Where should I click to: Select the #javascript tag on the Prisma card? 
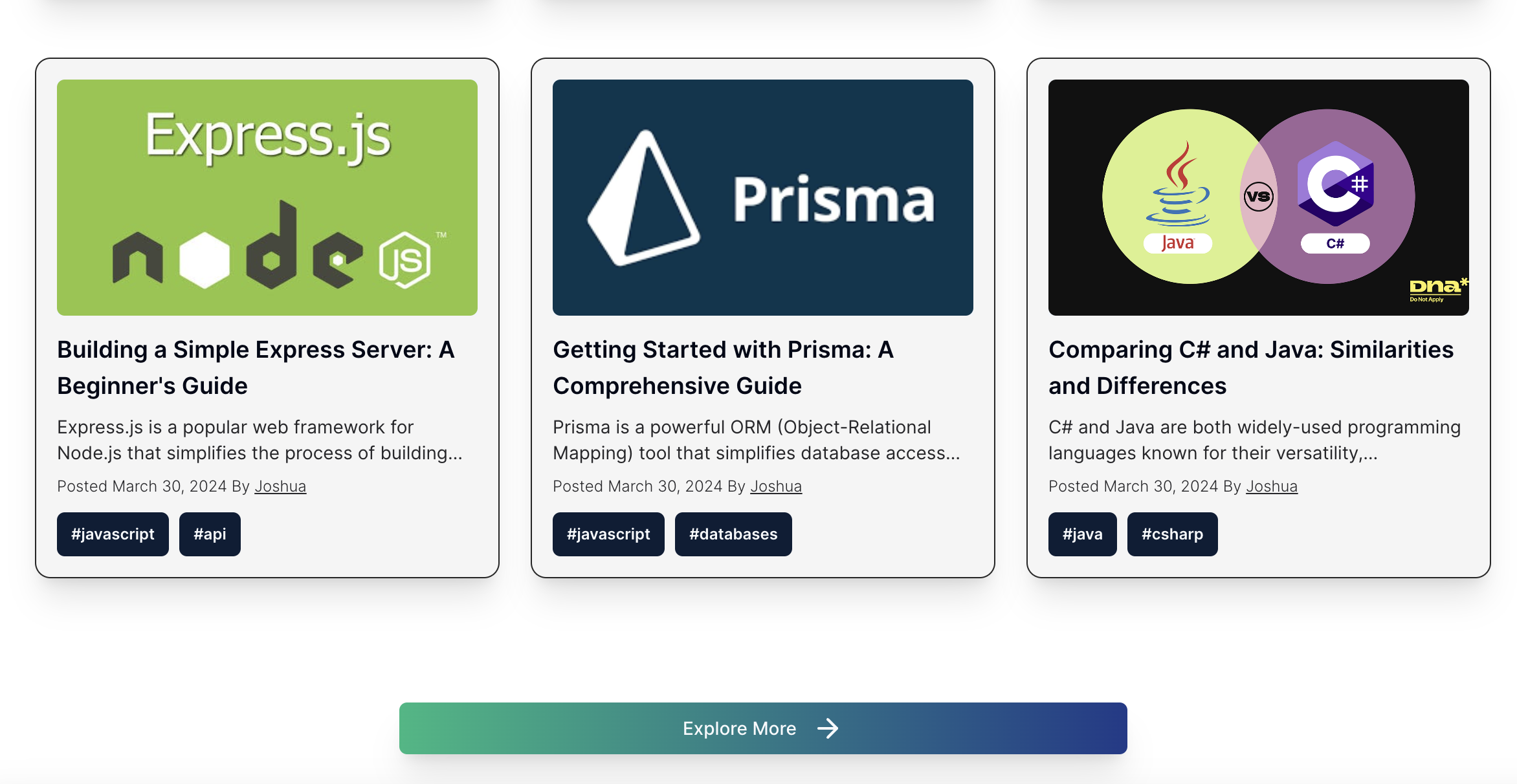pyautogui.click(x=608, y=534)
